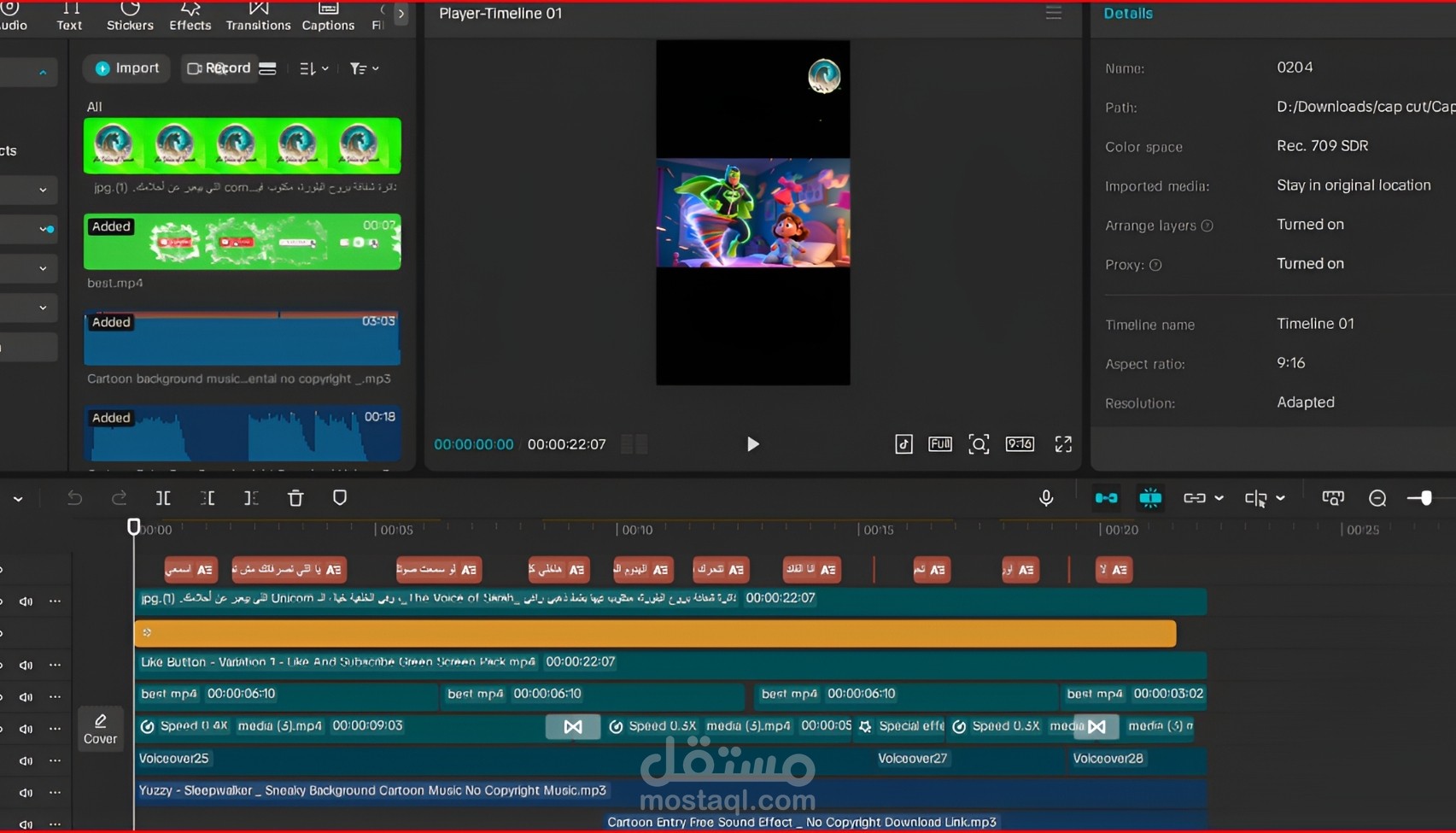
Task: Open the Text tab
Action: pyautogui.click(x=69, y=16)
